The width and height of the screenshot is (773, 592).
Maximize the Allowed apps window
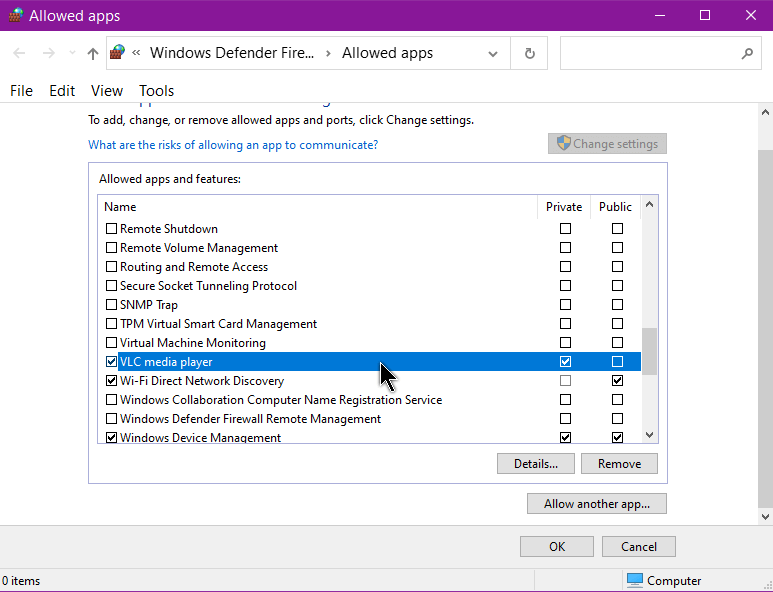705,15
